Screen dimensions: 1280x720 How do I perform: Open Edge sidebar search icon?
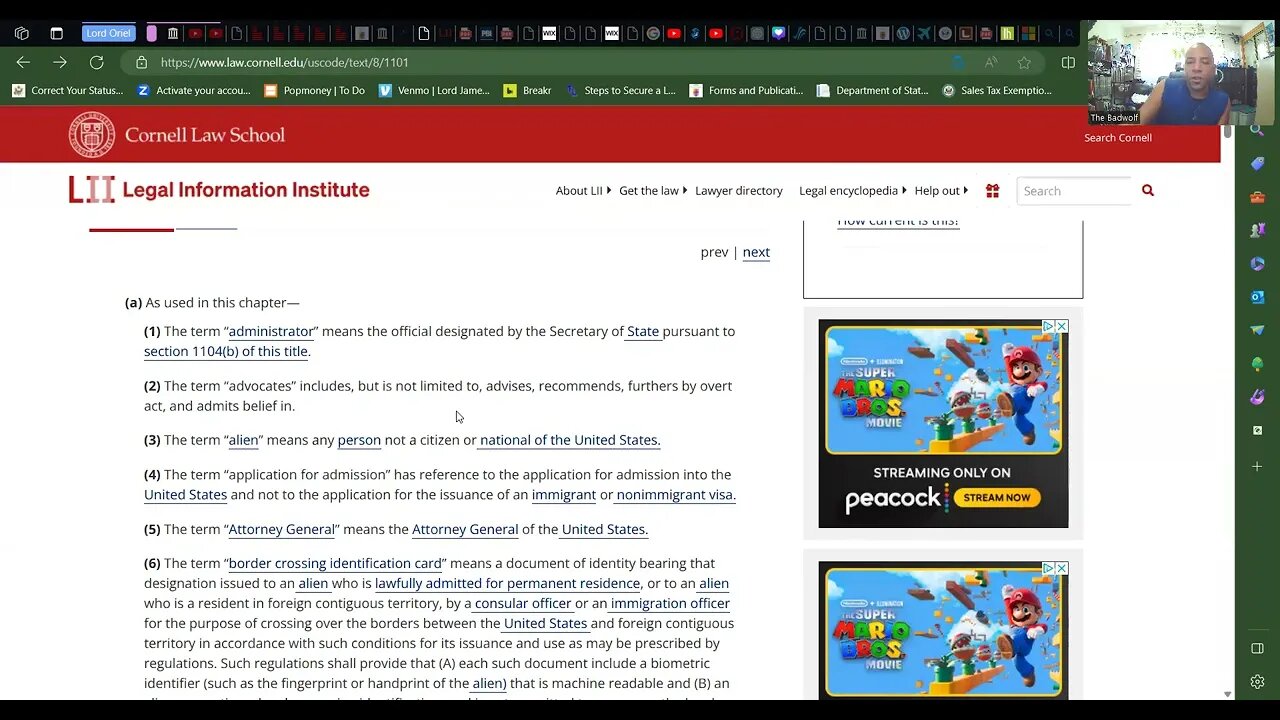click(x=1257, y=130)
